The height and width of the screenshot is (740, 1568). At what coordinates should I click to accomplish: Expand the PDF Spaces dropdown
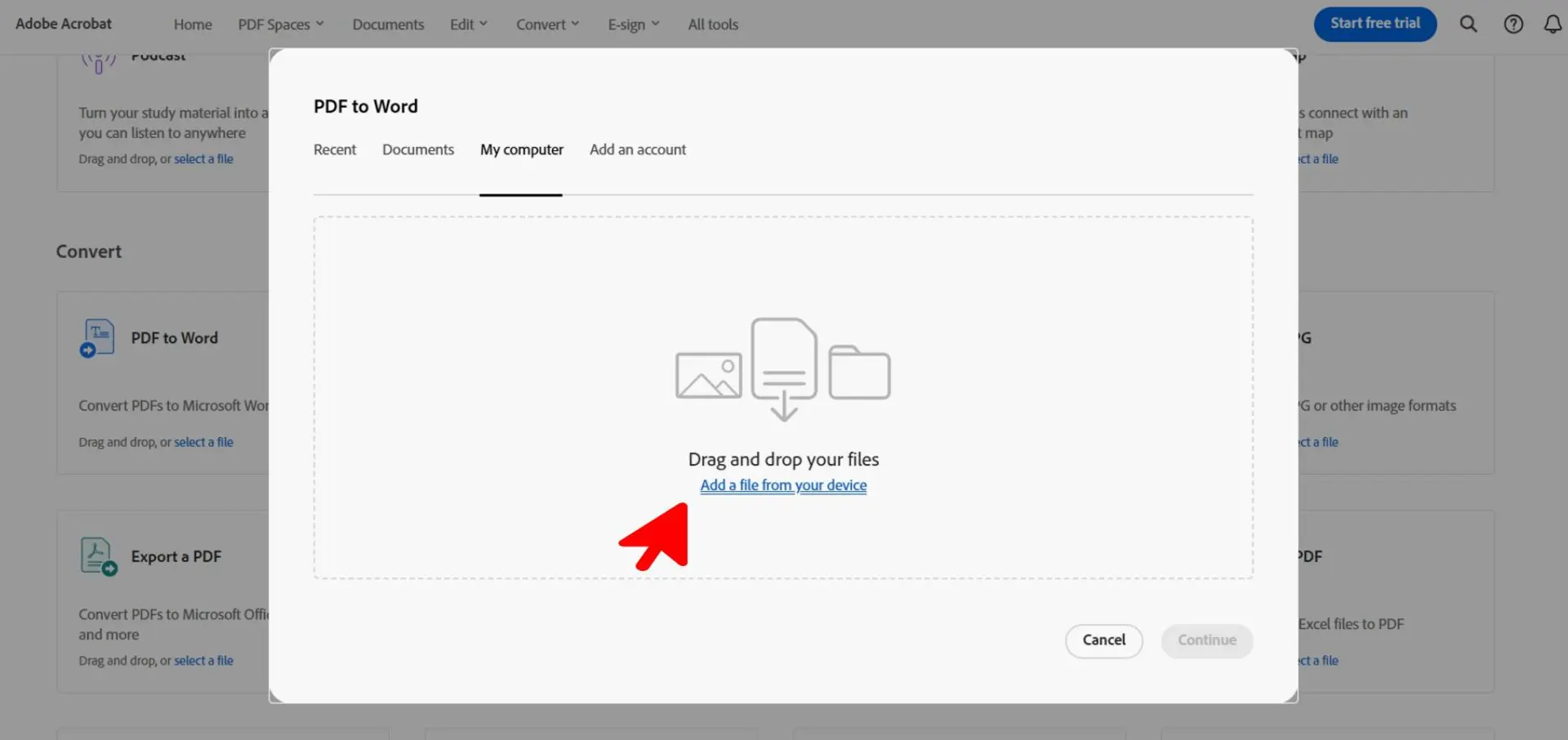click(x=281, y=25)
